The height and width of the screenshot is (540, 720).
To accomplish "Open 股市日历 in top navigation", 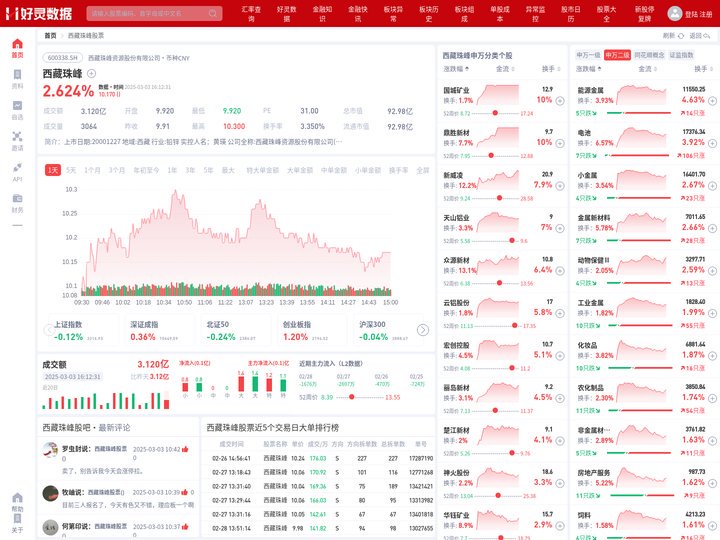I will click(571, 14).
